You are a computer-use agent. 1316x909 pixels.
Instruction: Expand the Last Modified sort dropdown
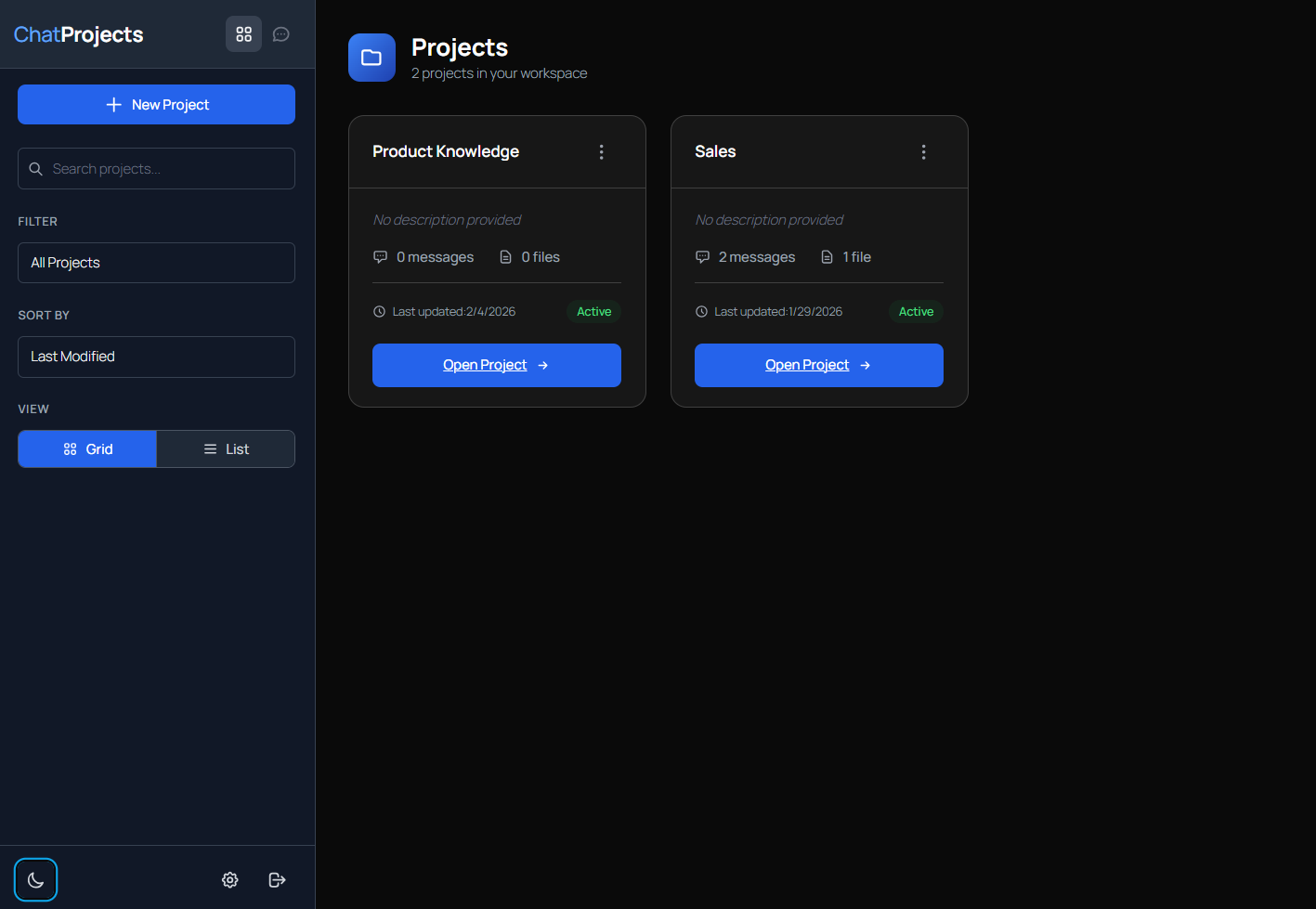click(156, 357)
